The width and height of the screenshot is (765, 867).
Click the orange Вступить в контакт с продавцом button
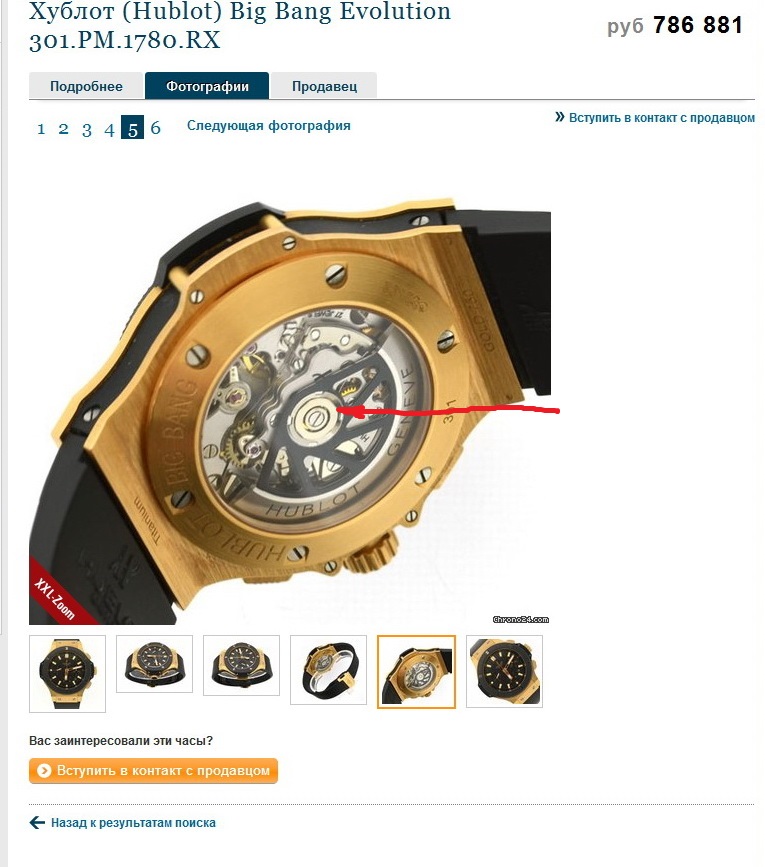[153, 771]
